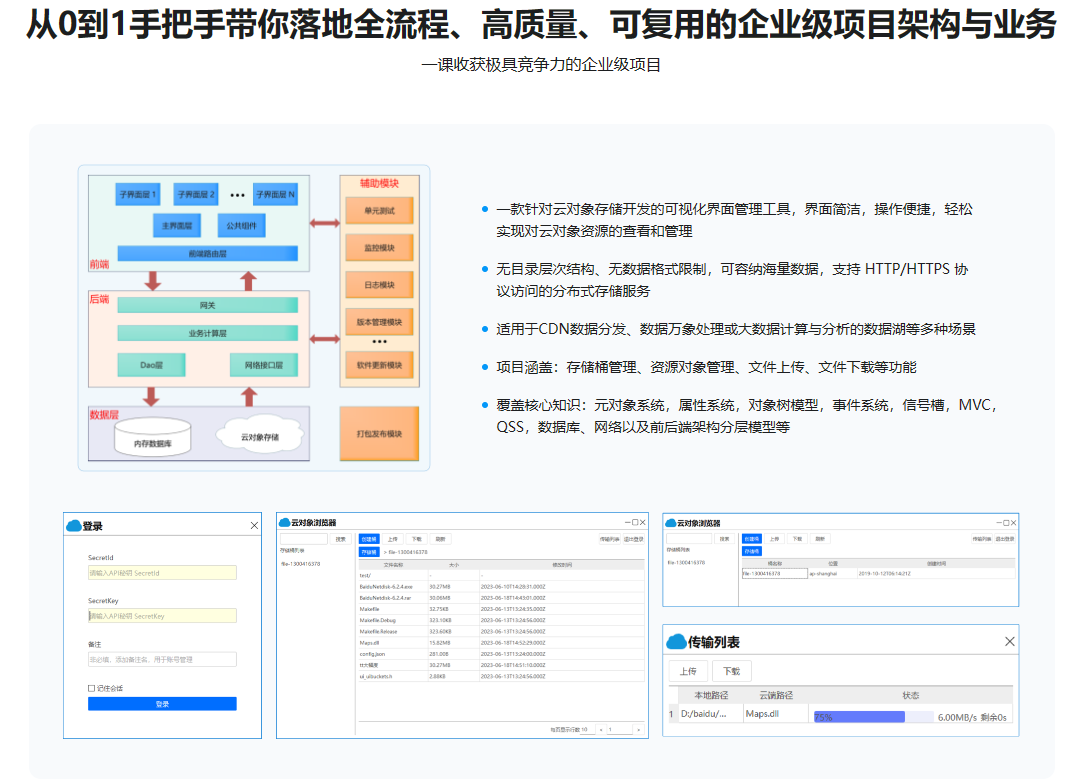Image resolution: width=1066 pixels, height=784 pixels.
Task: Close the 登录 login dialog
Action: (254, 526)
